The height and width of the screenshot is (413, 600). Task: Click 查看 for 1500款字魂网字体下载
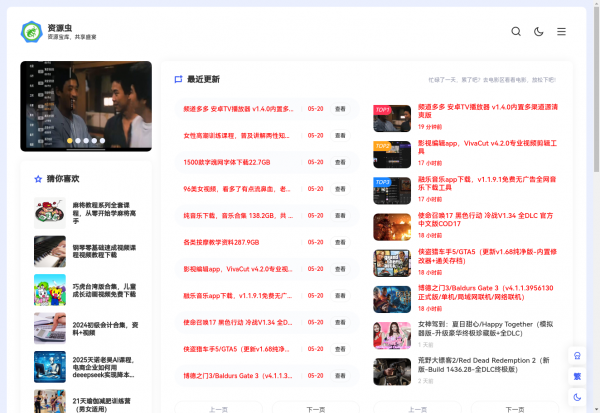(340, 162)
